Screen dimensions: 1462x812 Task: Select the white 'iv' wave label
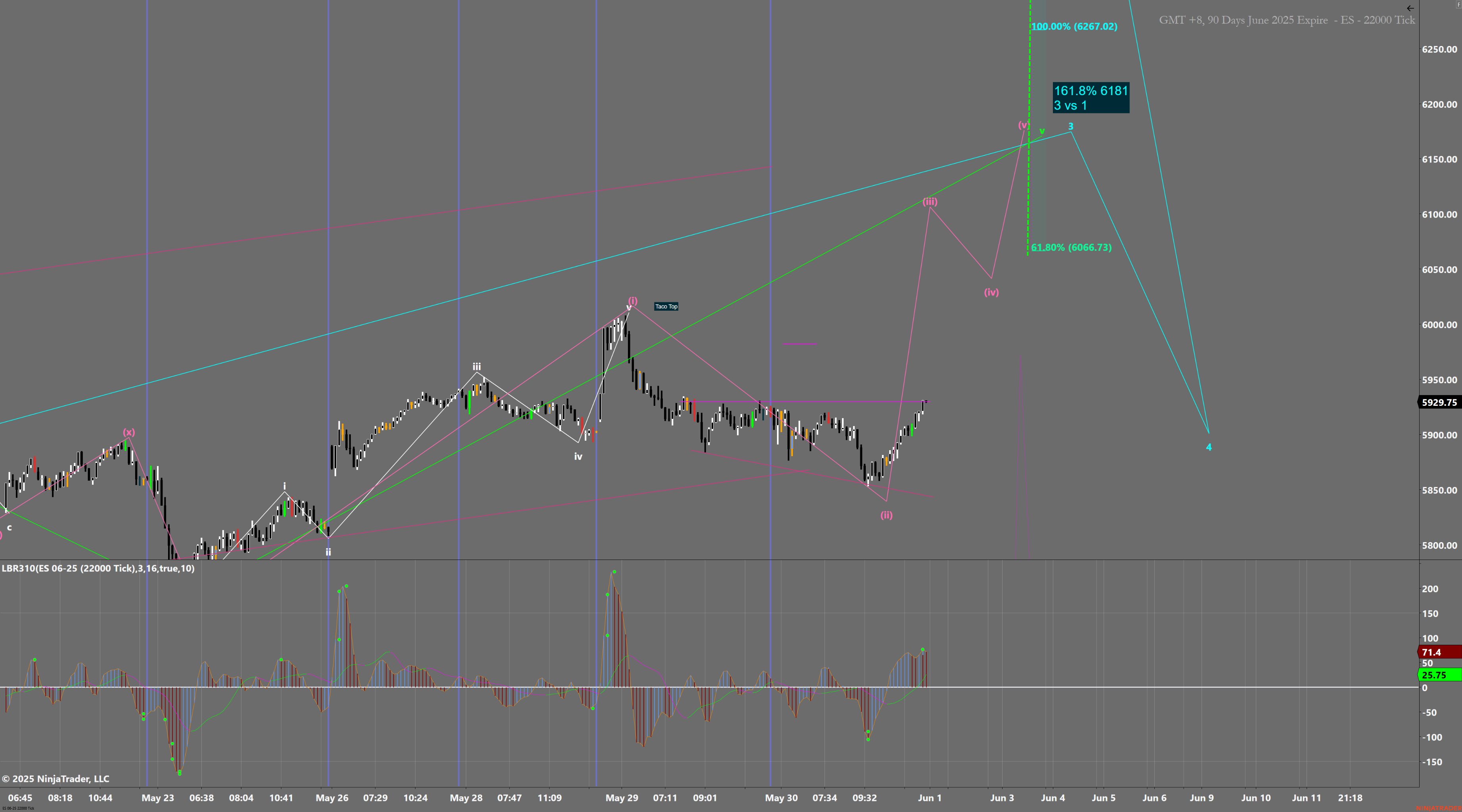[578, 456]
